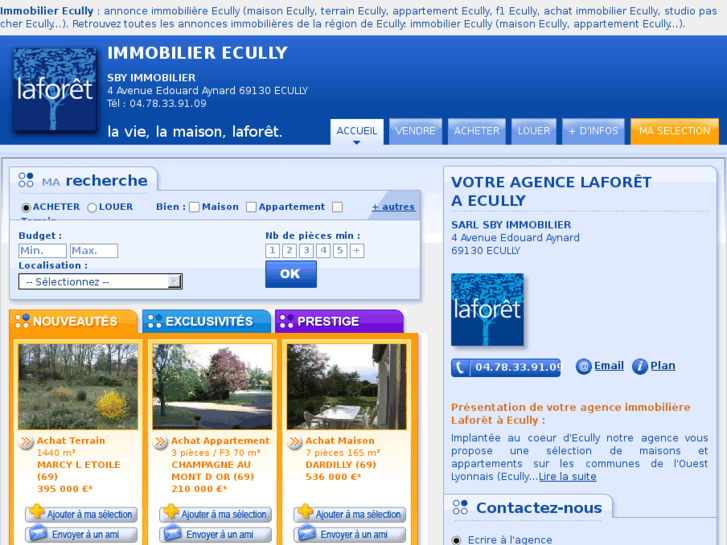Click the arrow icon next to Achat Terrain
Image resolution: width=727 pixels, height=545 pixels.
click(26, 441)
